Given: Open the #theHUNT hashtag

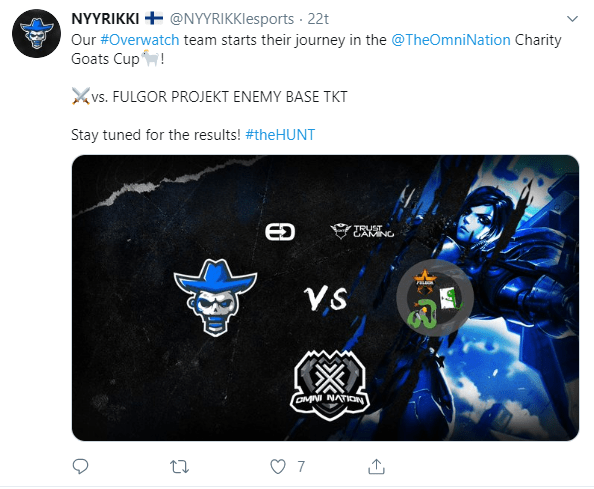Looking at the screenshot, I should (280, 135).
